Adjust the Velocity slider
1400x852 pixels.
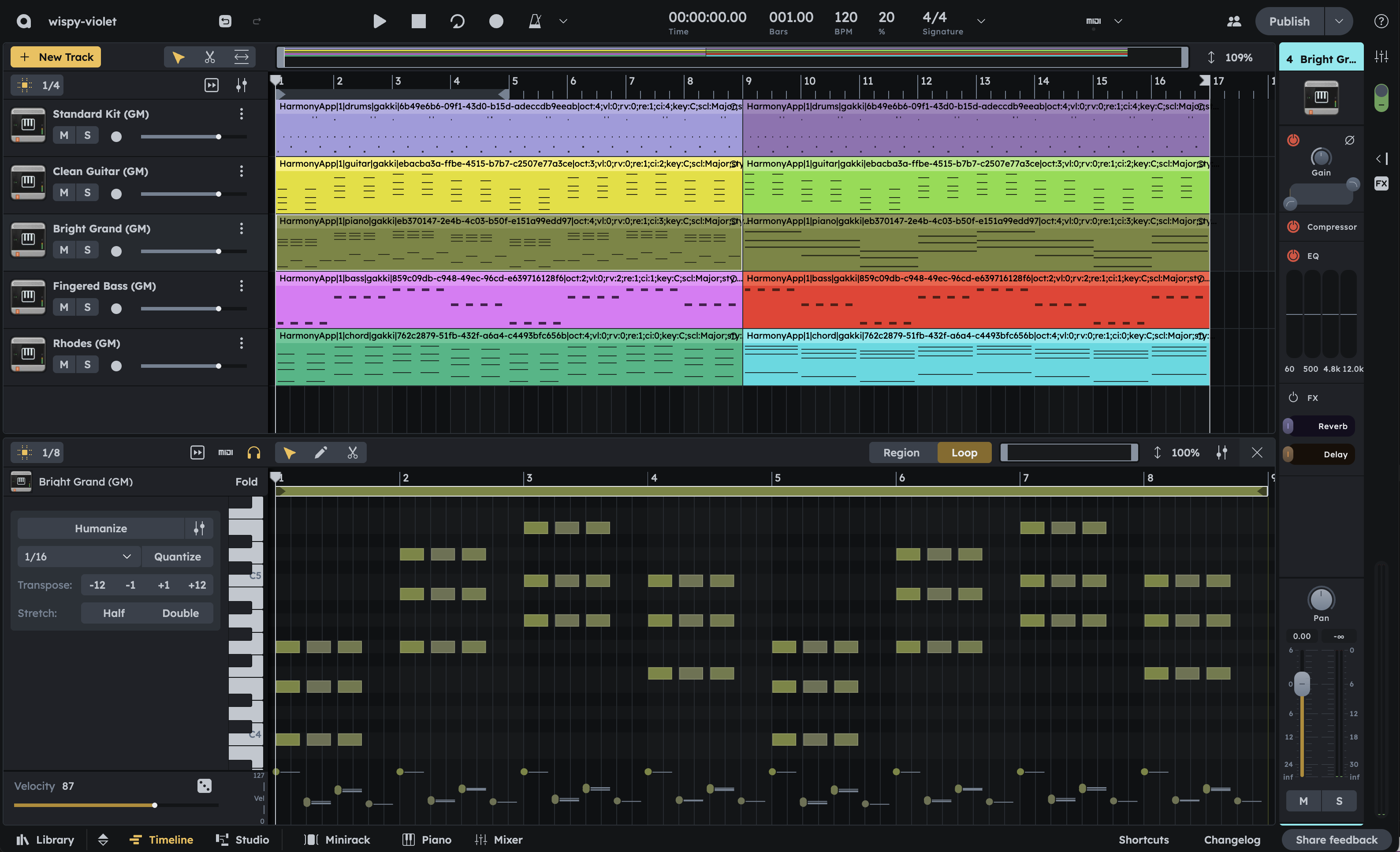116,805
